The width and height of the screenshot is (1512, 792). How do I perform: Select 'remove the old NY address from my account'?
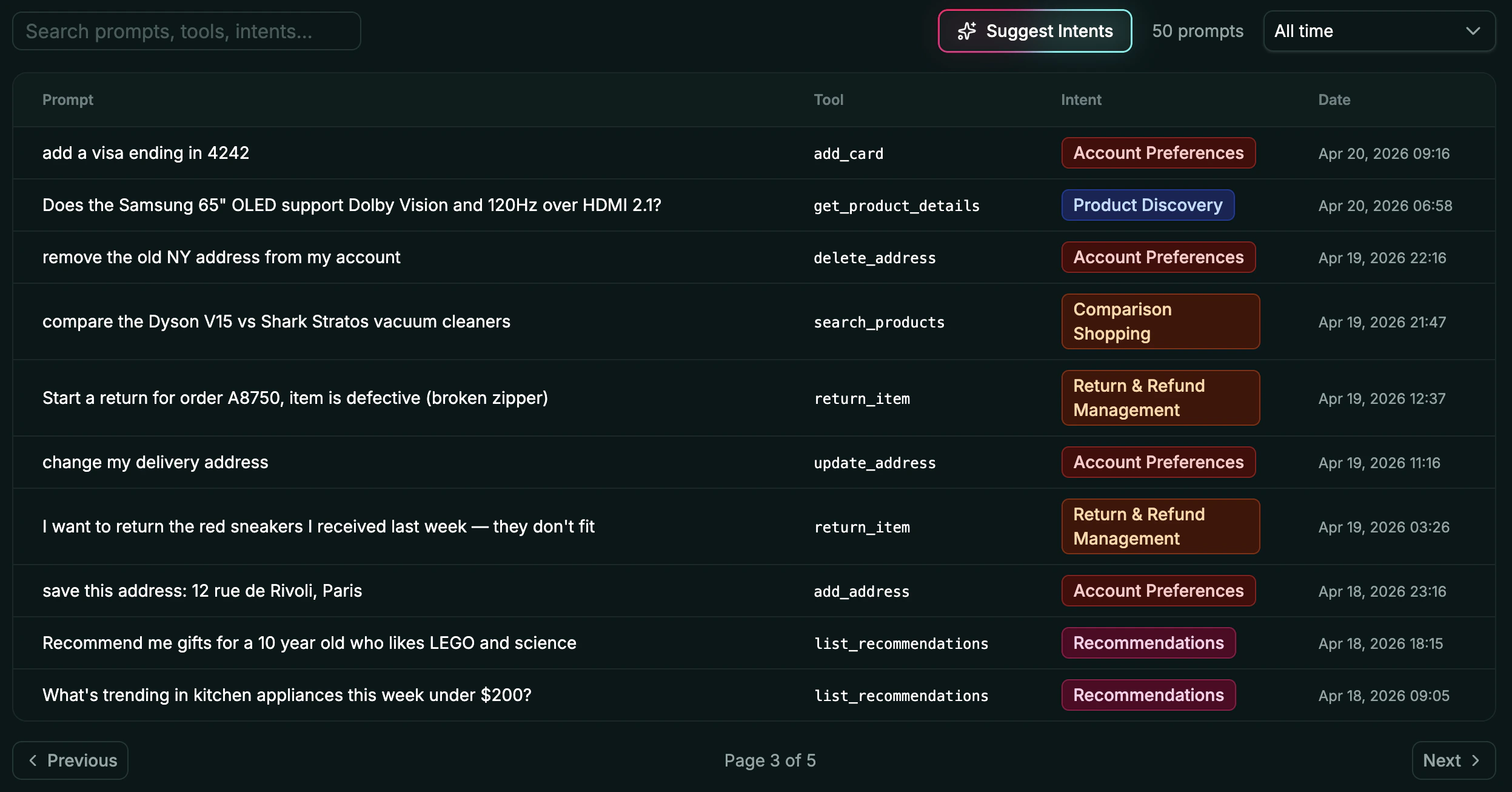tap(221, 257)
